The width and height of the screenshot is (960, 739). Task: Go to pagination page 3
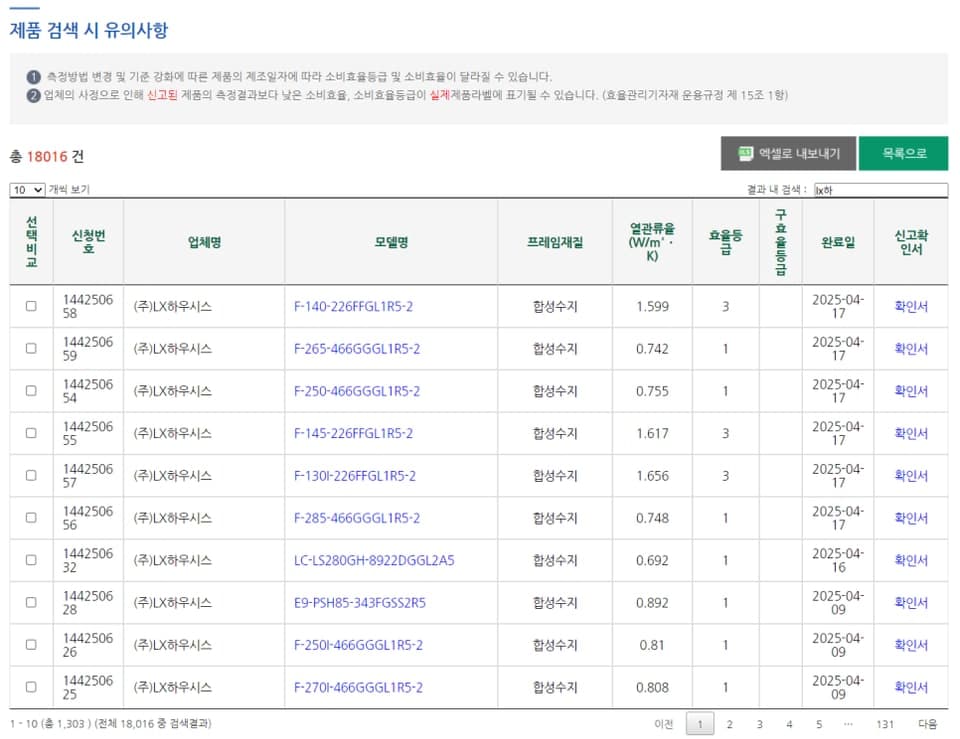(x=759, y=724)
